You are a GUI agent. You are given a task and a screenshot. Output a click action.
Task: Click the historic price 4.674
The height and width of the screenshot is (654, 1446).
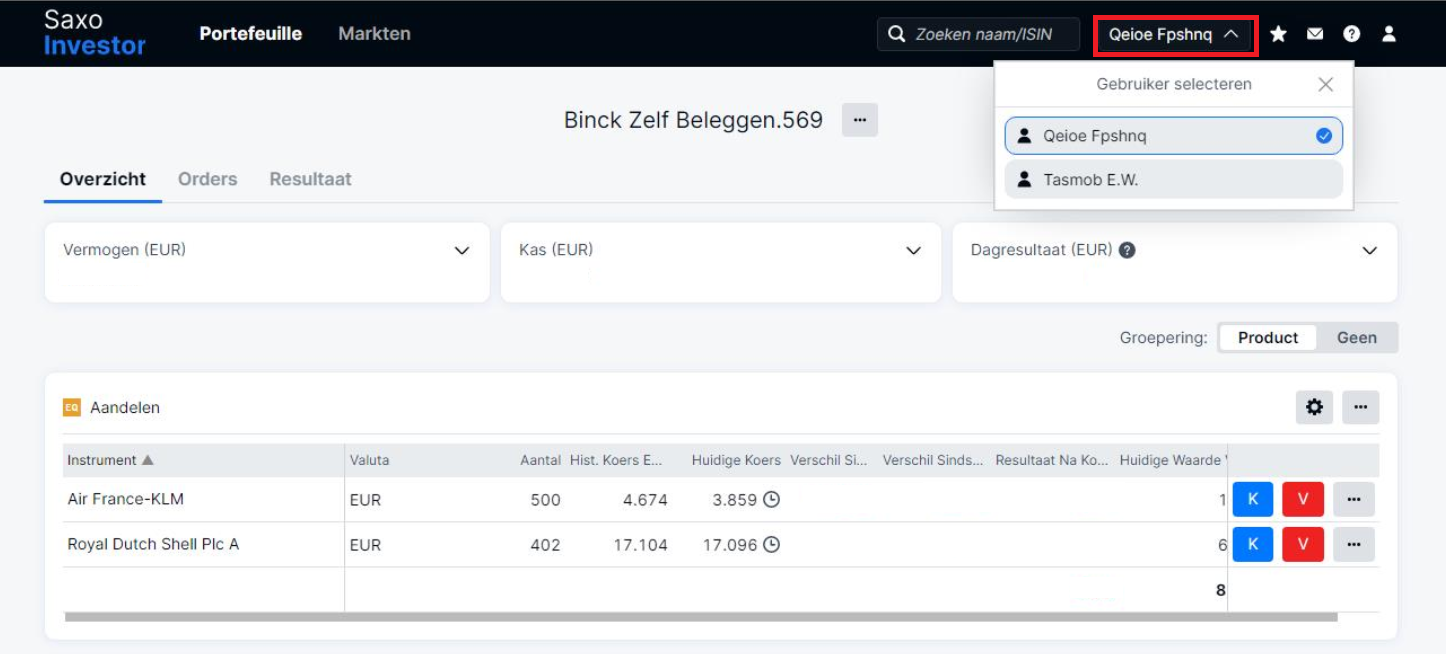[645, 500]
